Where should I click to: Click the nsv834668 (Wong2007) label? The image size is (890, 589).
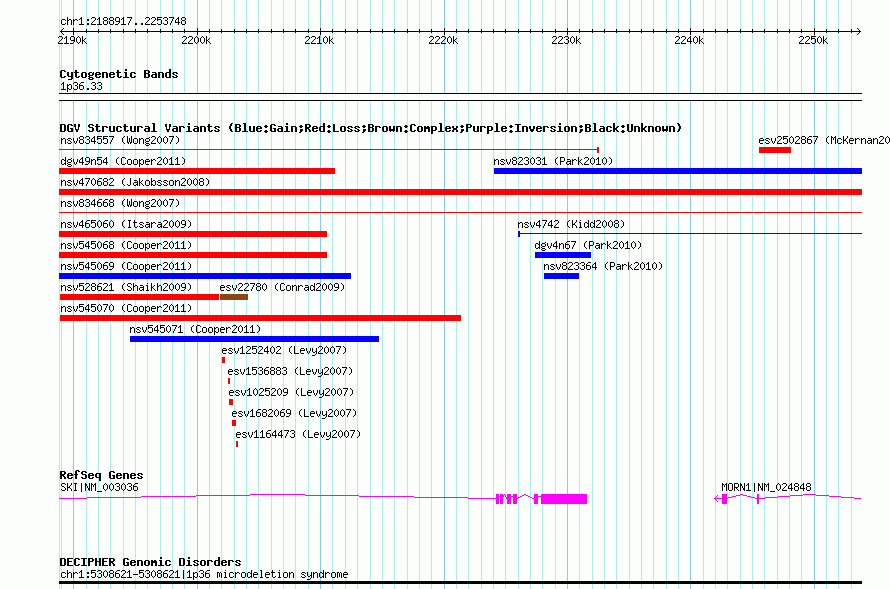[x=120, y=203]
